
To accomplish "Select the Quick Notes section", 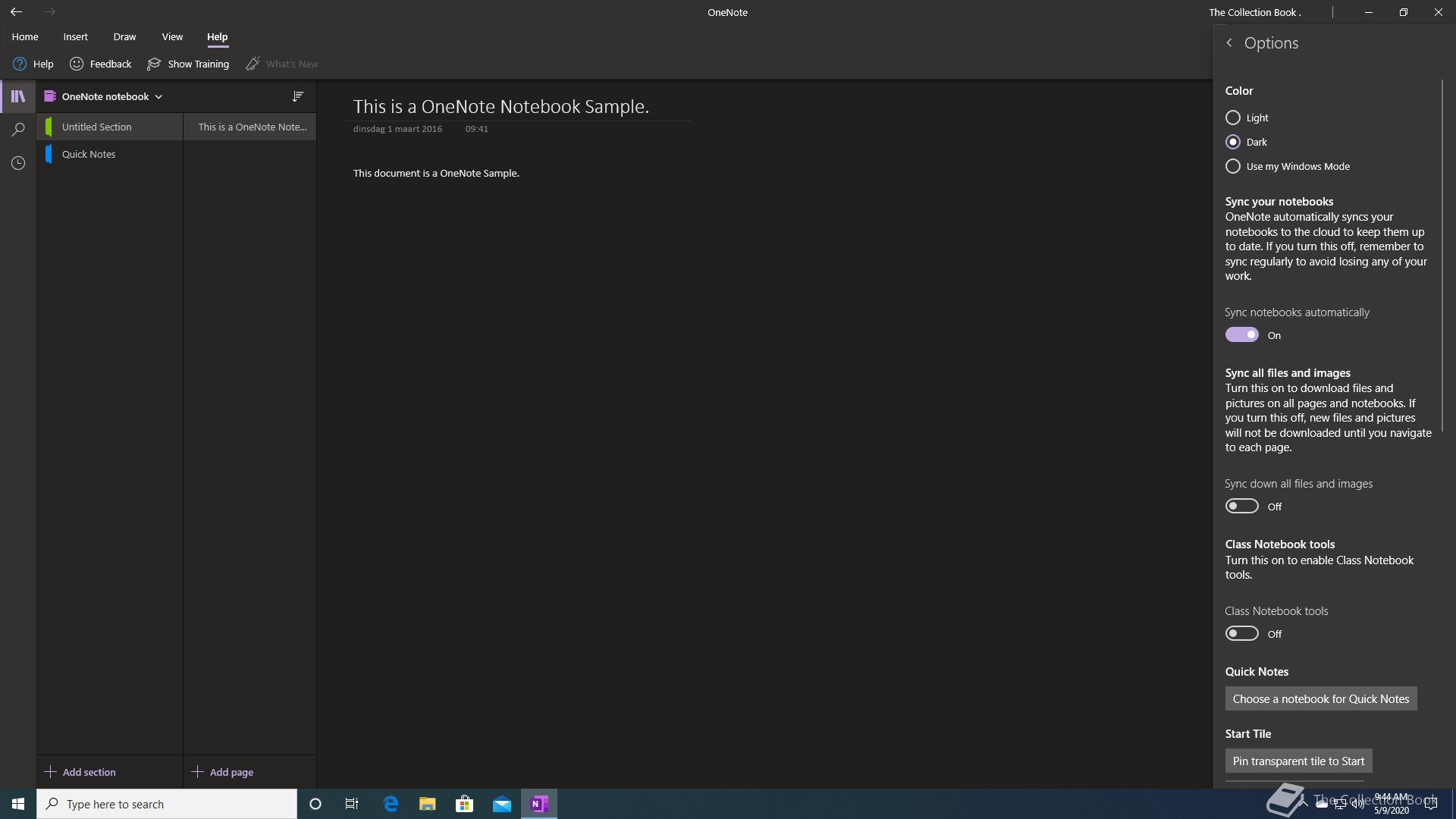I will 89,154.
